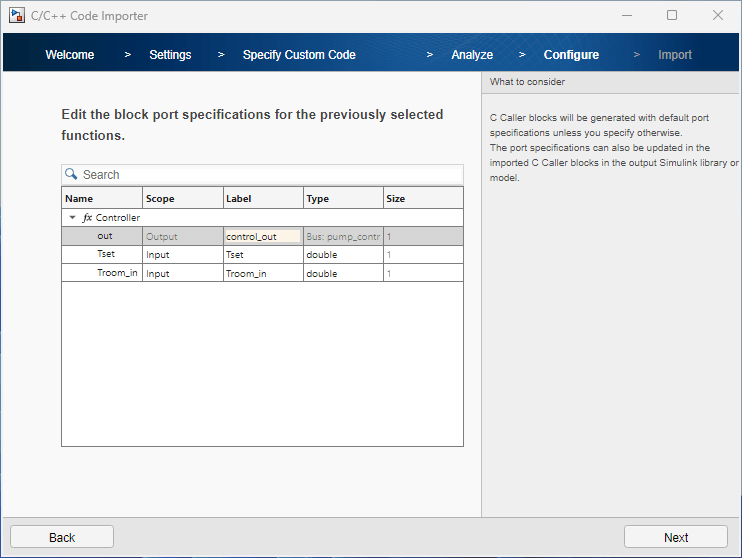
Task: Select the Scope cell of Tset row
Action: pos(182,254)
